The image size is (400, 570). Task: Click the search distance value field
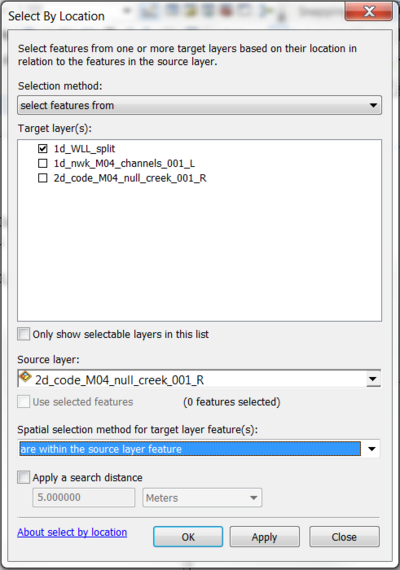coord(84,497)
